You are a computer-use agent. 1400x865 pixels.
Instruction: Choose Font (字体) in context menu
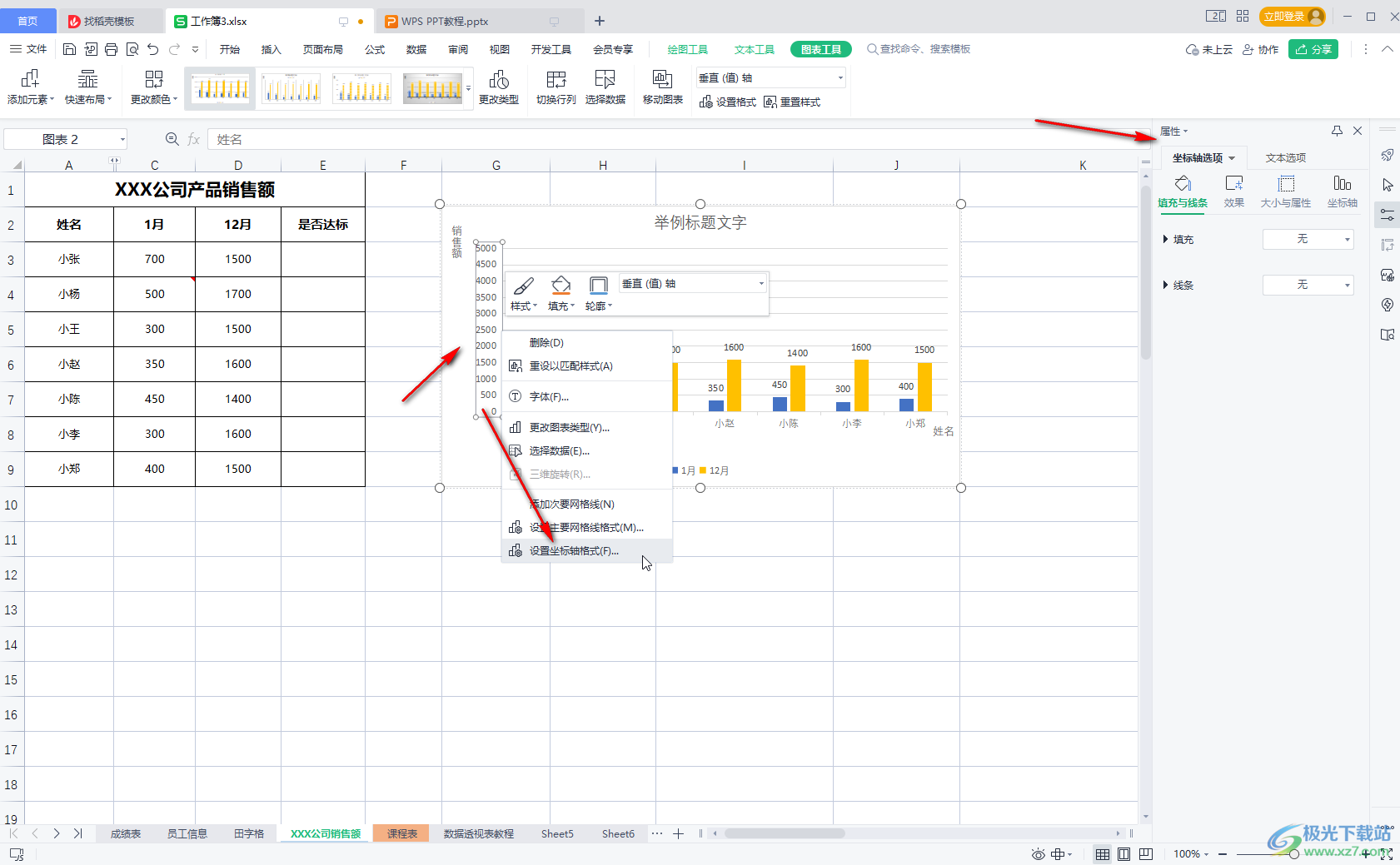point(587,396)
